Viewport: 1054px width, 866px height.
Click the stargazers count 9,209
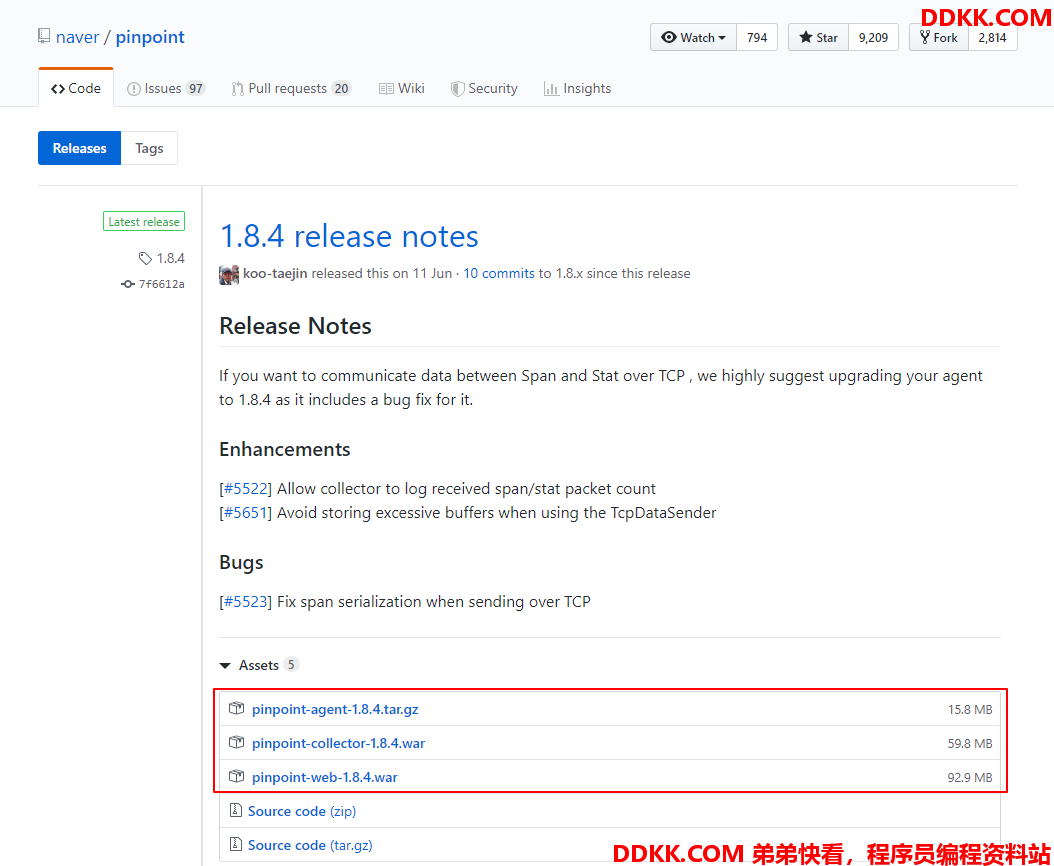(x=873, y=38)
